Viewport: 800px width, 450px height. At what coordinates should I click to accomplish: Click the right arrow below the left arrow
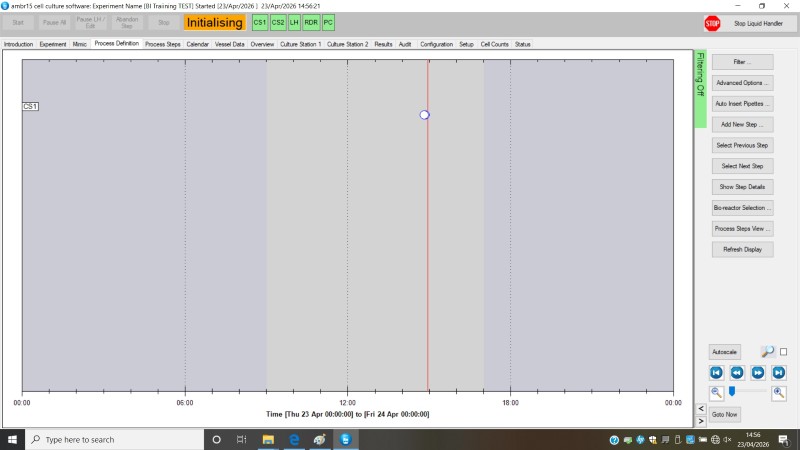pos(701,421)
